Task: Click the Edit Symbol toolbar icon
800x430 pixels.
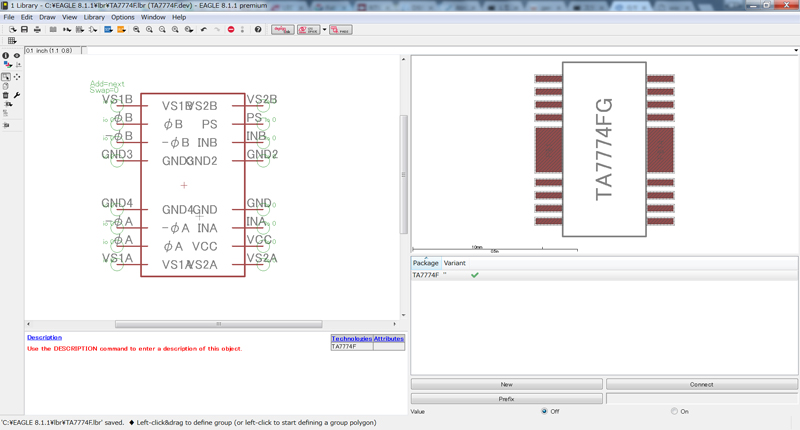Action: pyautogui.click(x=93, y=30)
